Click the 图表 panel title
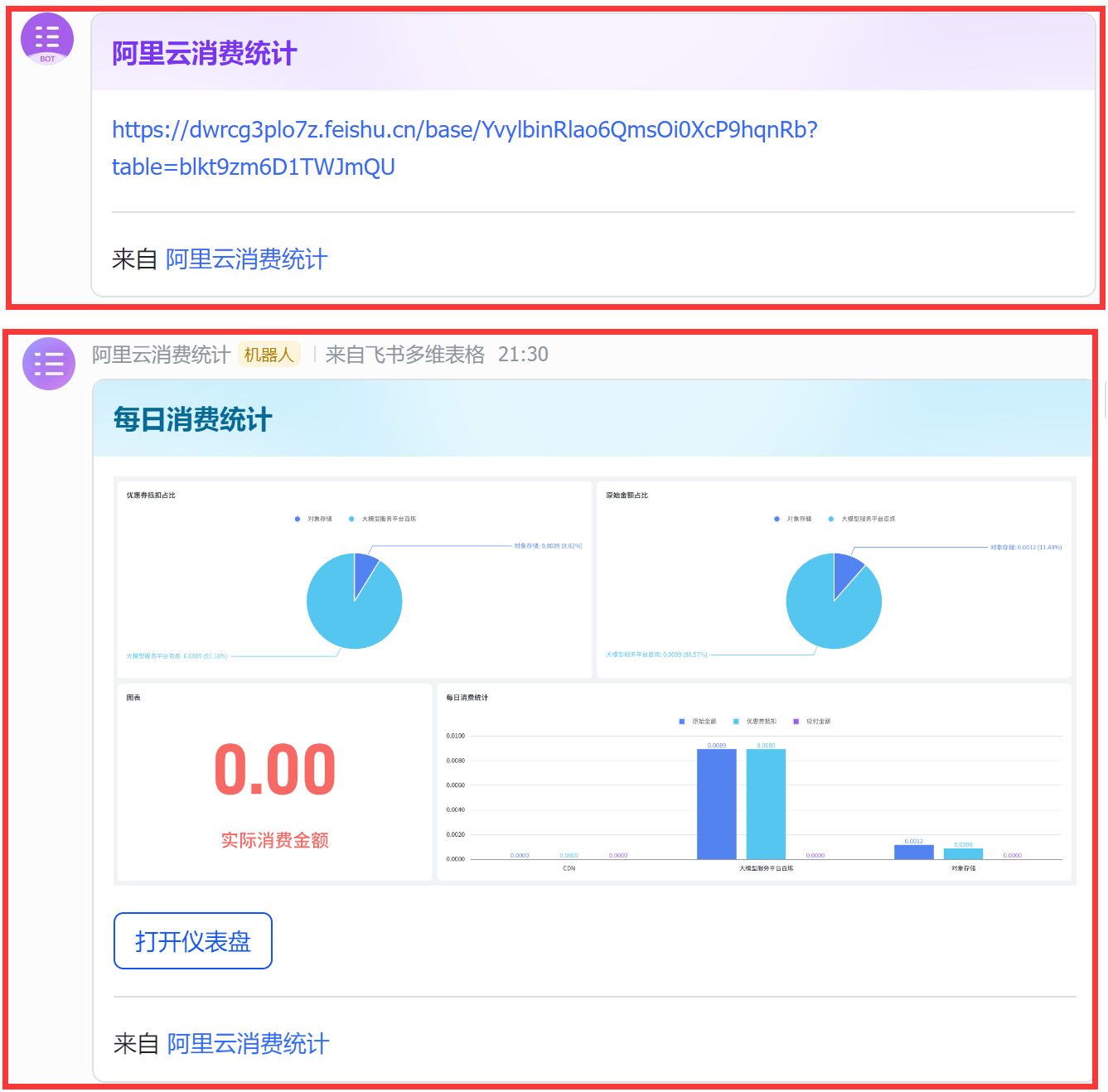Viewport: 1108px width, 1092px height. click(x=133, y=698)
